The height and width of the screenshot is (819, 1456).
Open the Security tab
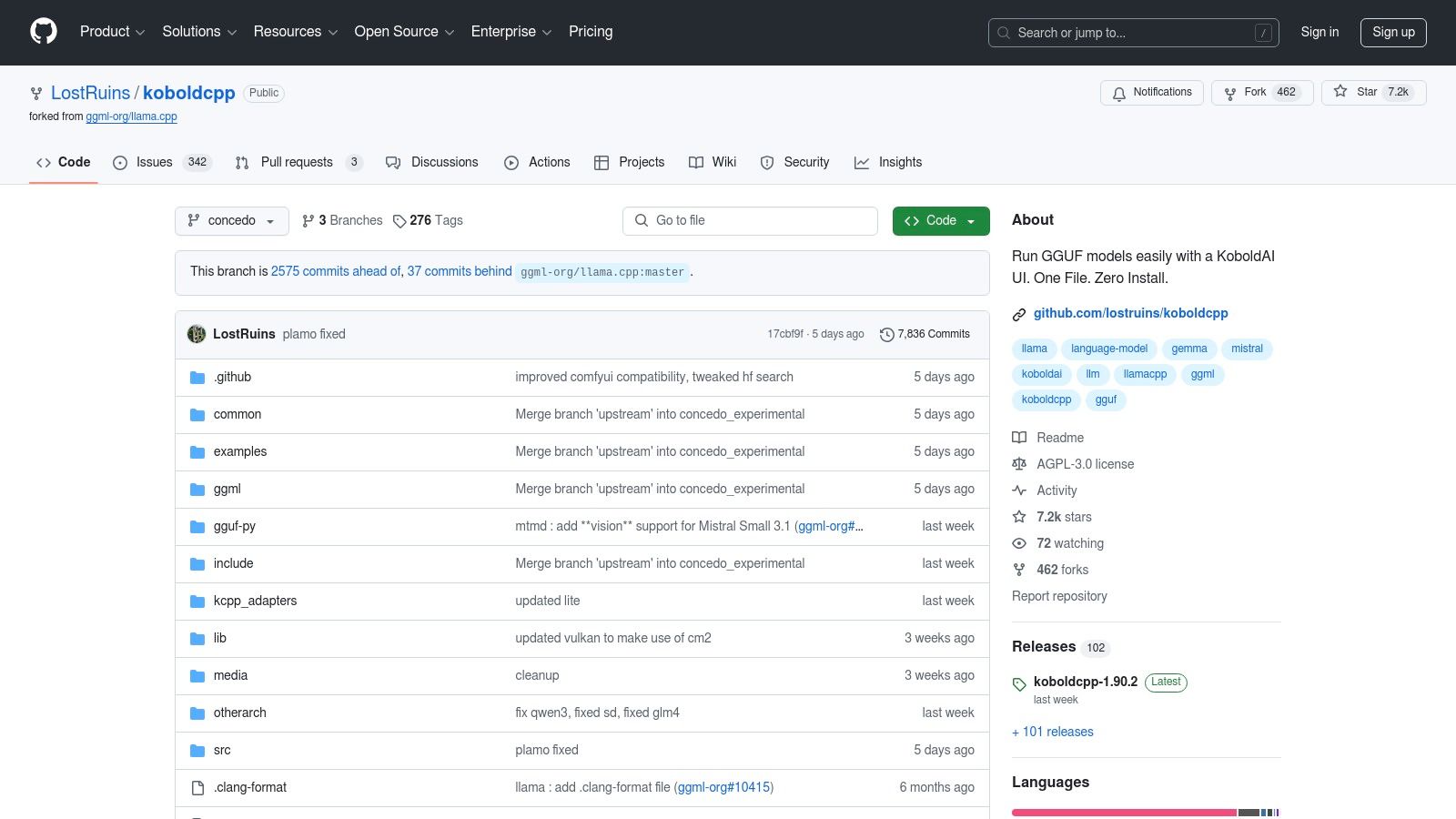794,163
